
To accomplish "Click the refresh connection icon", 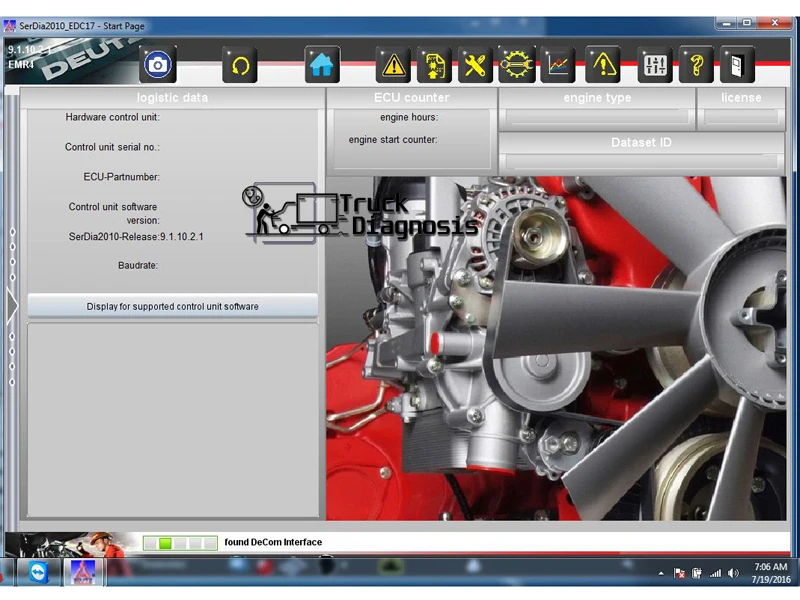I will pyautogui.click(x=239, y=64).
